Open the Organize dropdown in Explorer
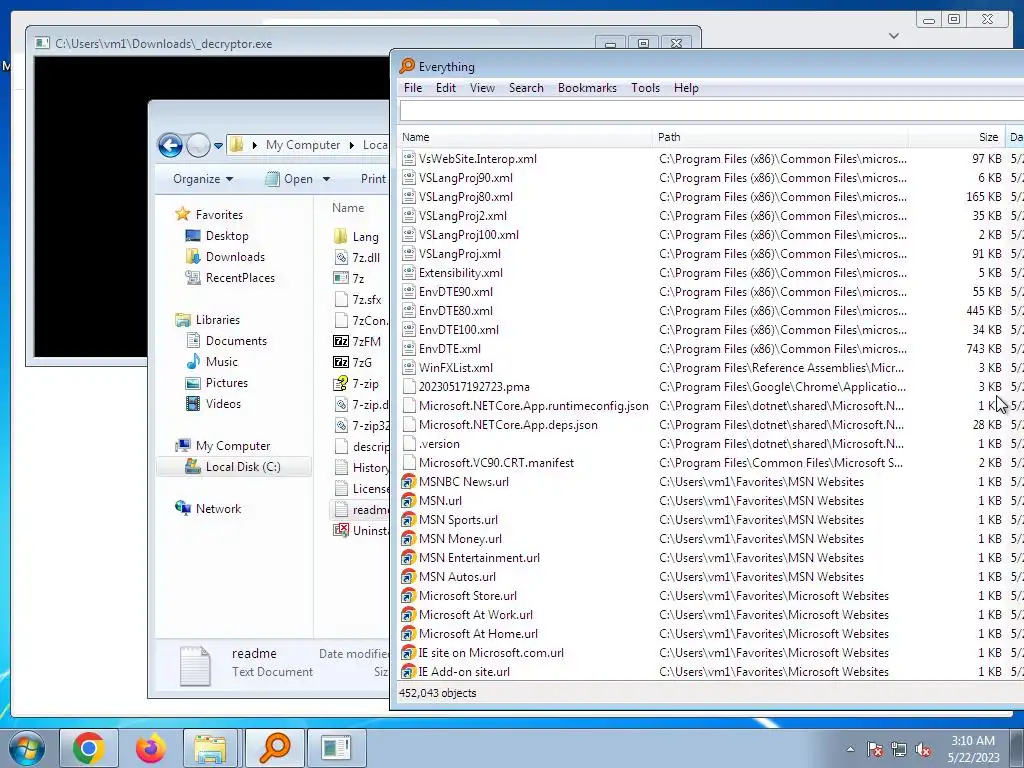 203,179
